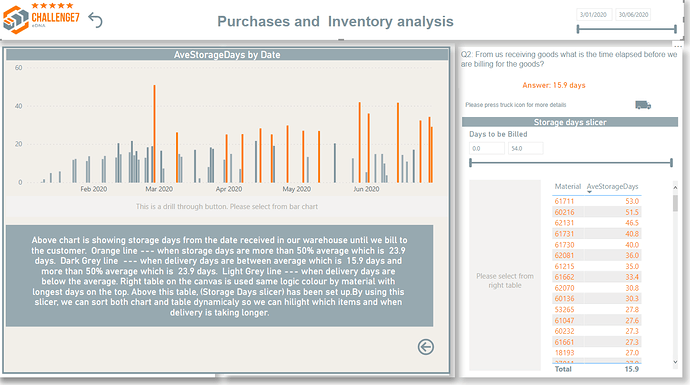This screenshot has height=385, width=690.
Task: Click the 'Please select from right table' button
Action: [505, 275]
